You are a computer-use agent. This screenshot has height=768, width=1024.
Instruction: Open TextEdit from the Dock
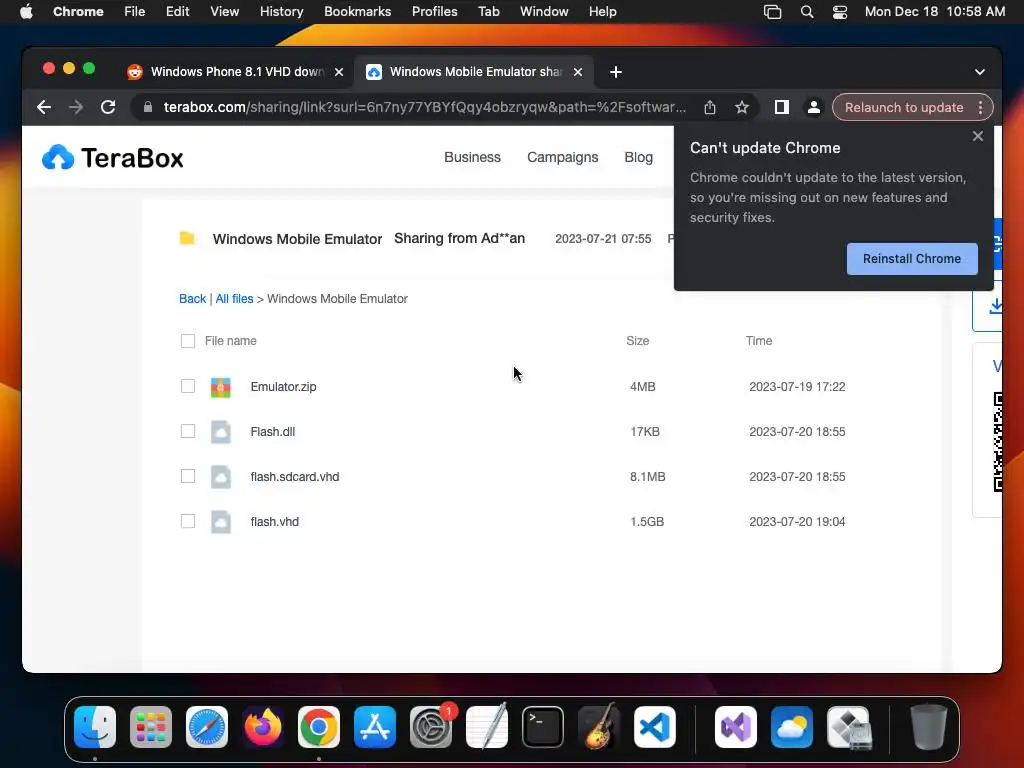point(487,727)
